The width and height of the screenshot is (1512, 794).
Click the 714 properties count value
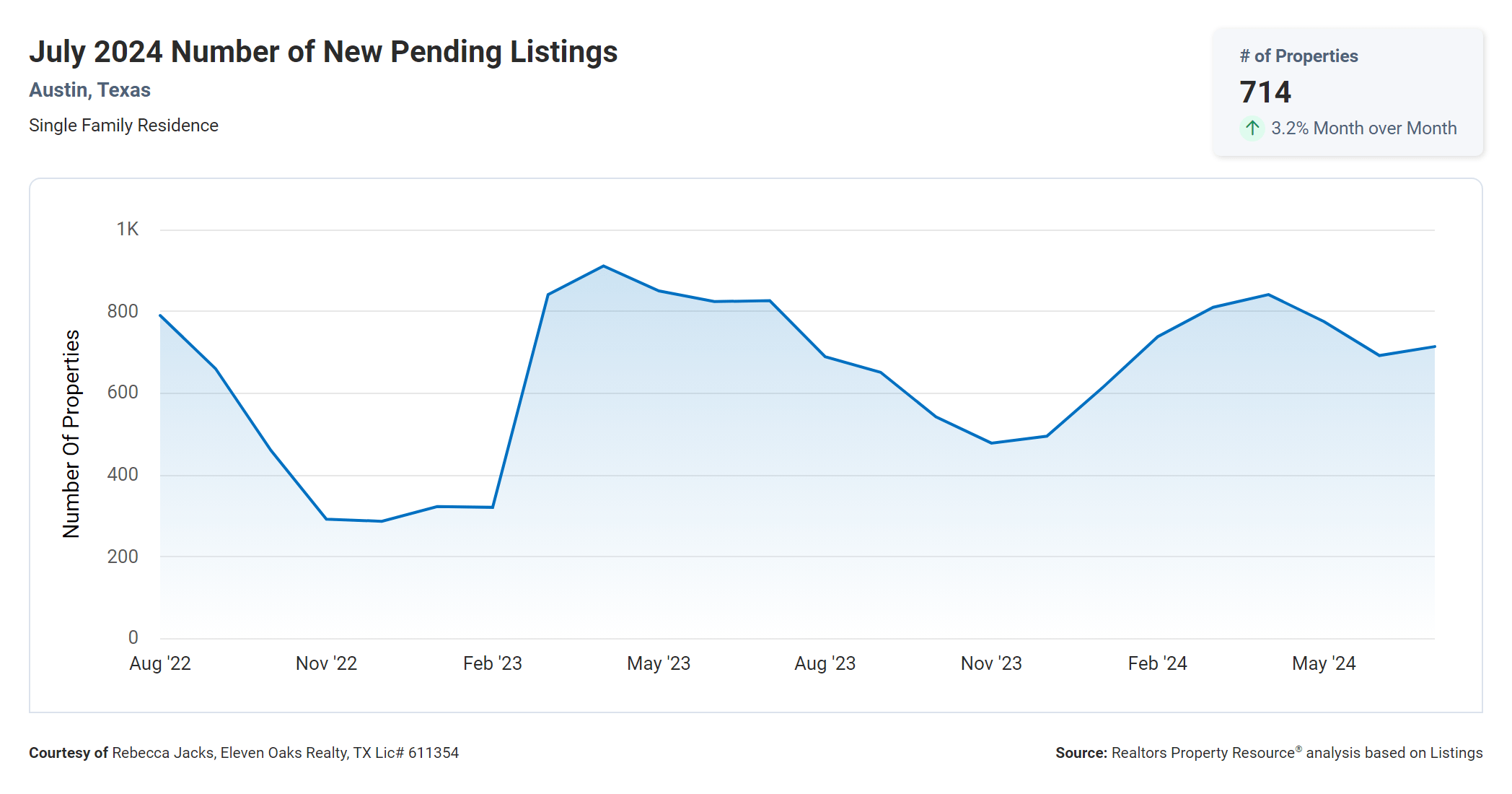point(1265,92)
